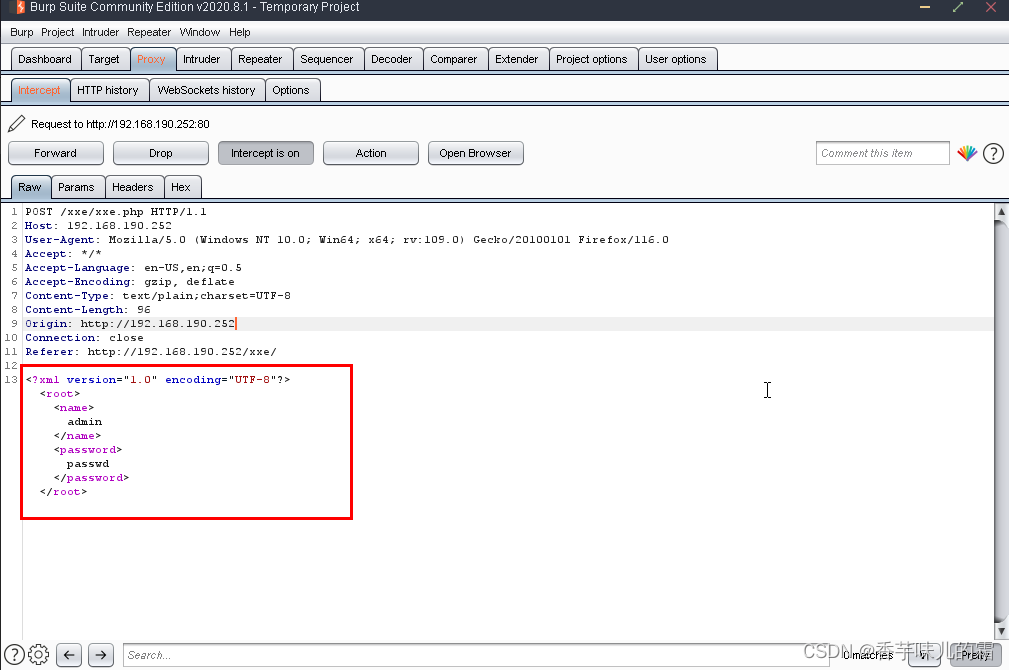Click the Pretty button at bottom right
This screenshot has height=670, width=1009.
pos(975,655)
